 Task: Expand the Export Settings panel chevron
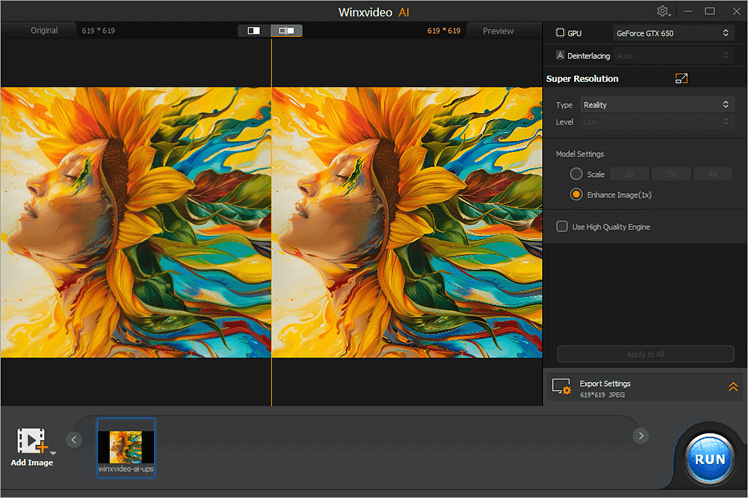coord(732,387)
